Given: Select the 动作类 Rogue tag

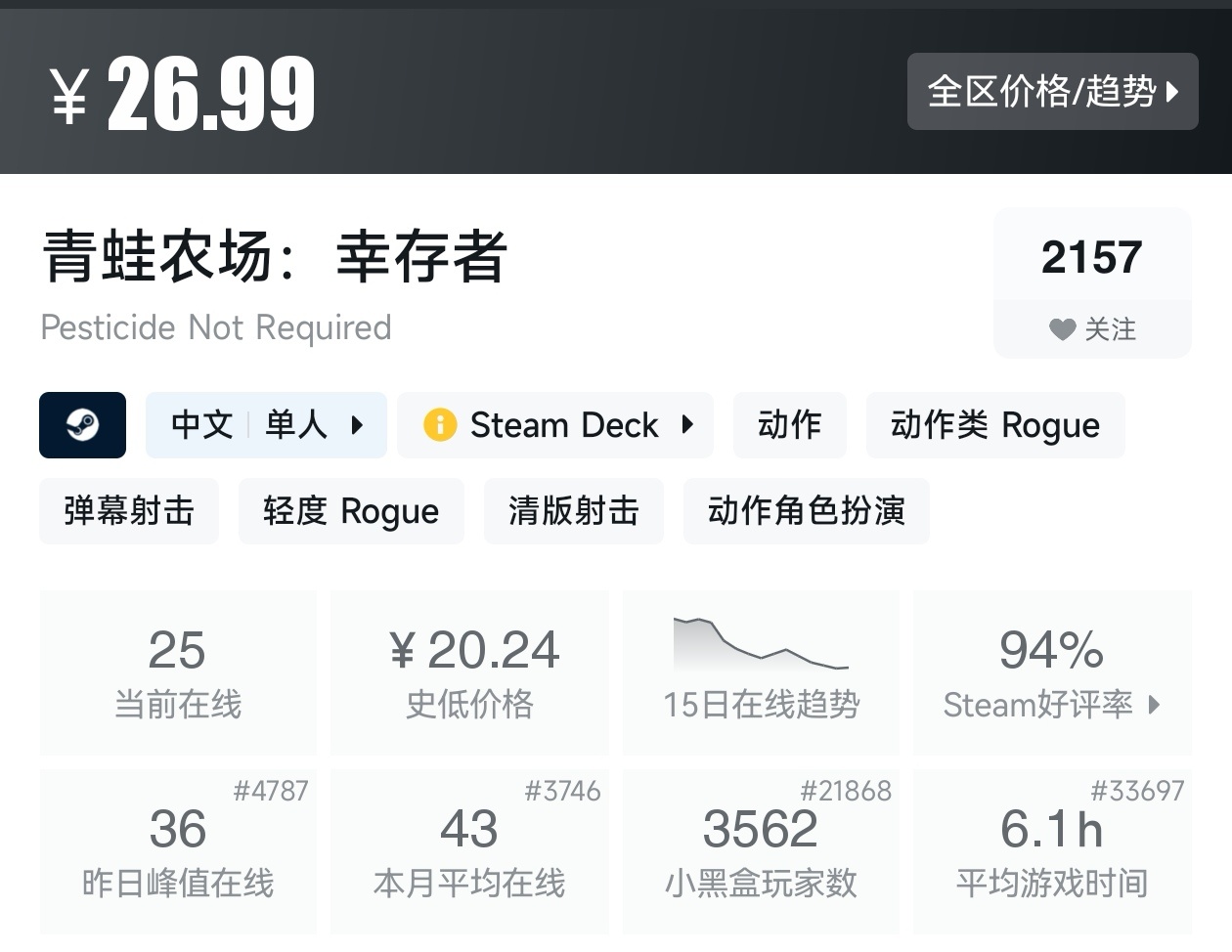Looking at the screenshot, I should coord(994,425).
